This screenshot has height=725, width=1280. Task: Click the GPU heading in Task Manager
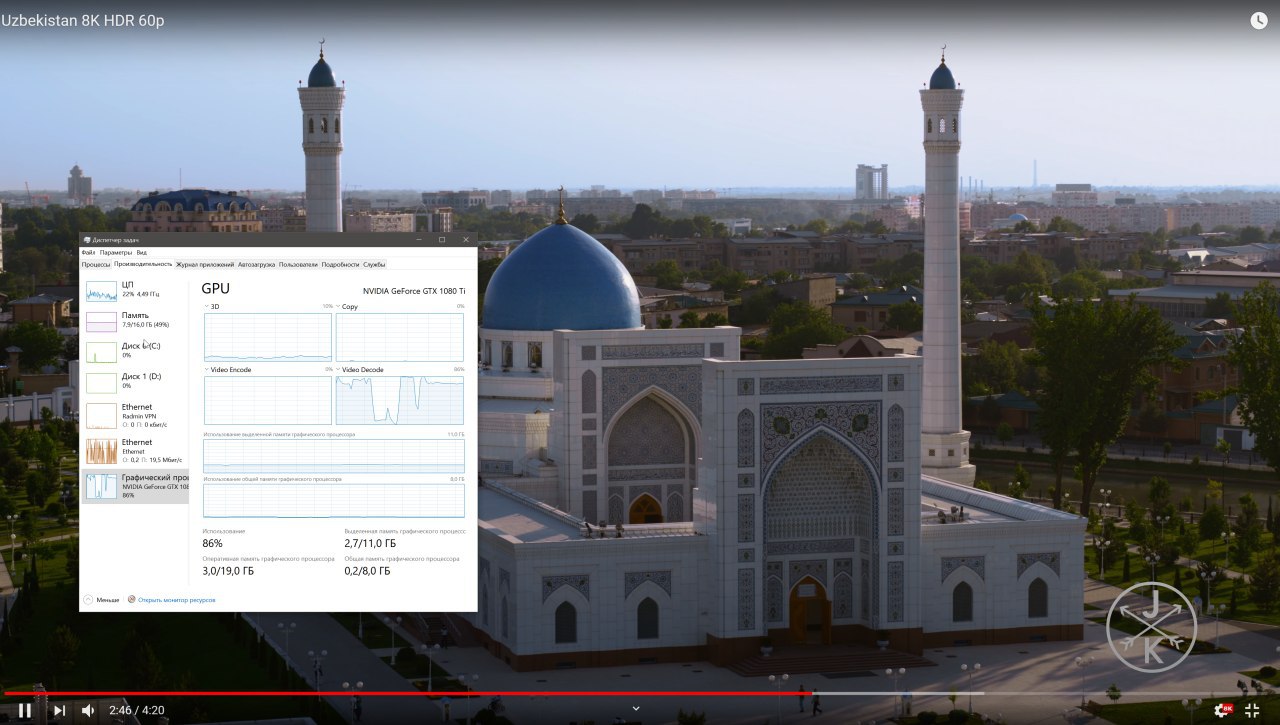pos(216,289)
